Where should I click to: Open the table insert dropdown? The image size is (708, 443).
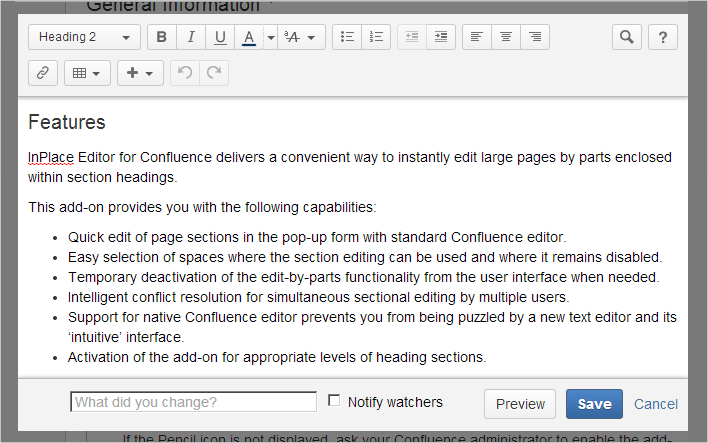87,73
